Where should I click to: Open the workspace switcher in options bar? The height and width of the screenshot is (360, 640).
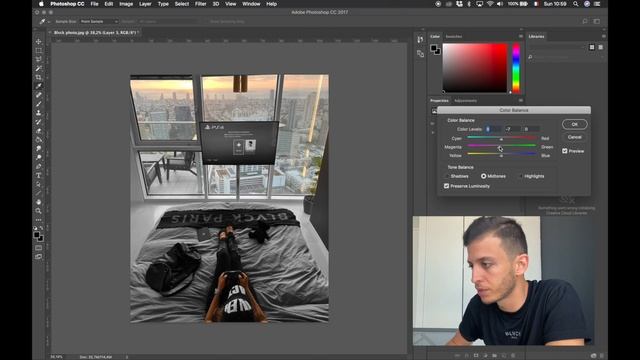pyautogui.click(x=597, y=21)
